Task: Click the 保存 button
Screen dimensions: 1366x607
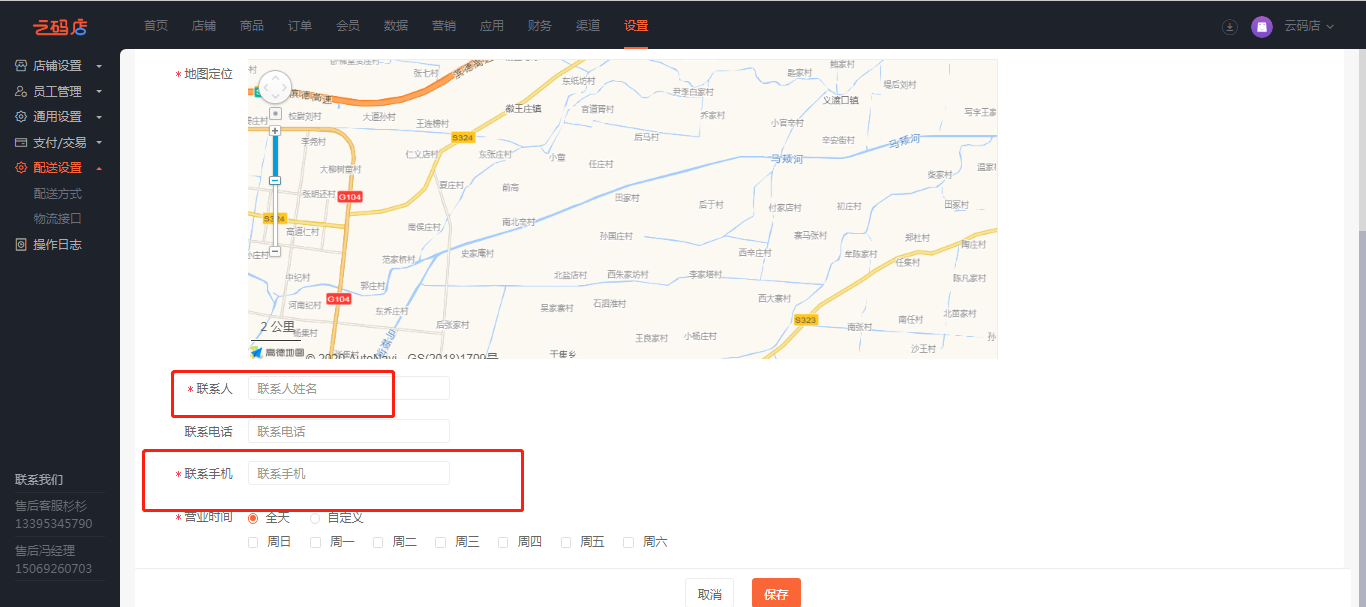Action: [776, 594]
